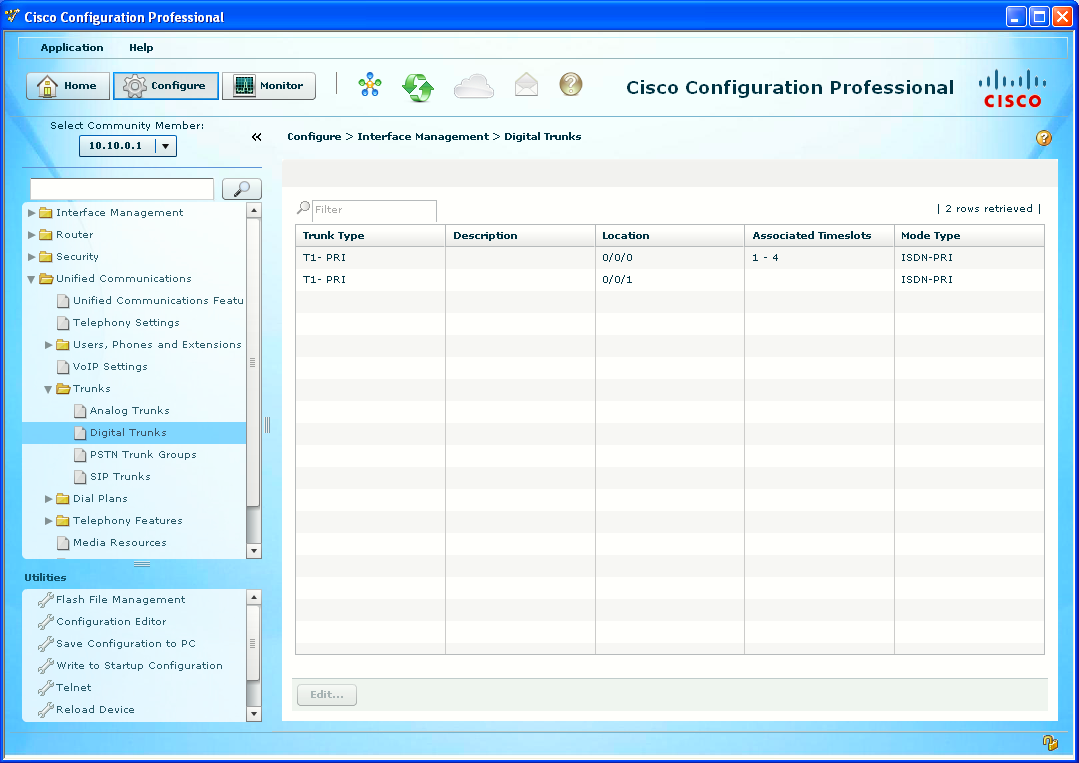
Task: Expand the Router folder
Action: tap(32, 235)
